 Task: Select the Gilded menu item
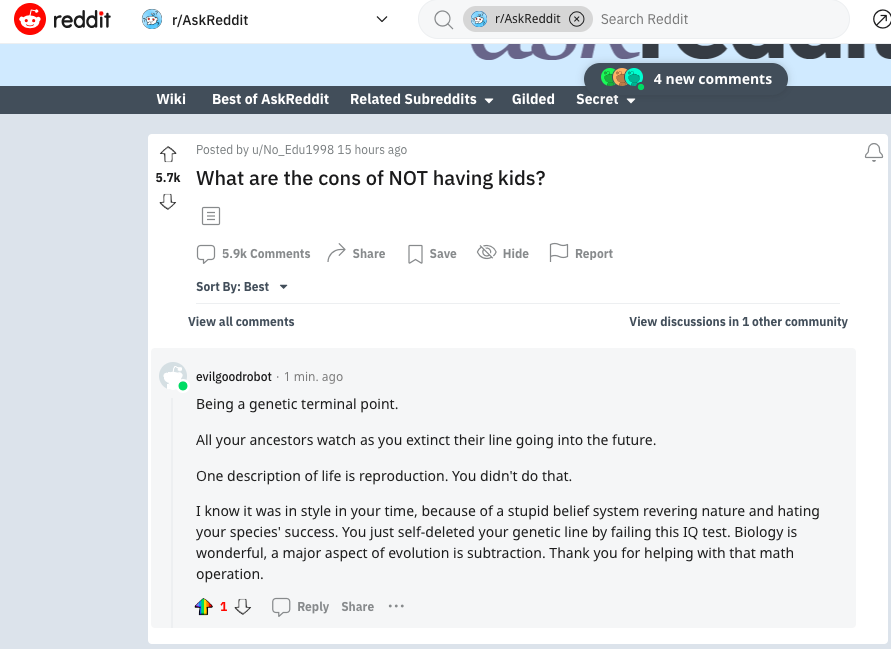point(533,99)
